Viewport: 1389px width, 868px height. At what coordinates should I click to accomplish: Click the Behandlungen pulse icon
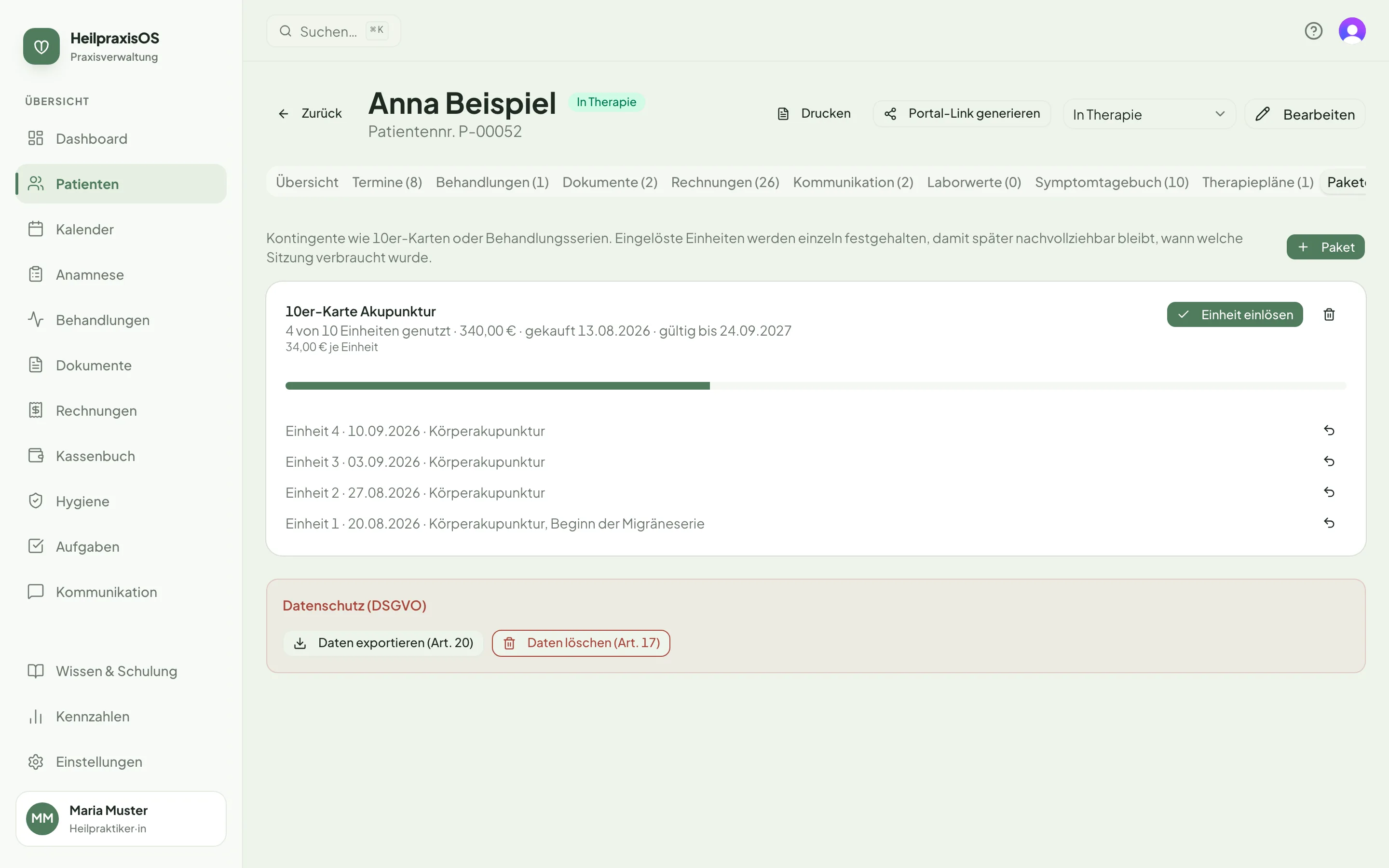36,320
